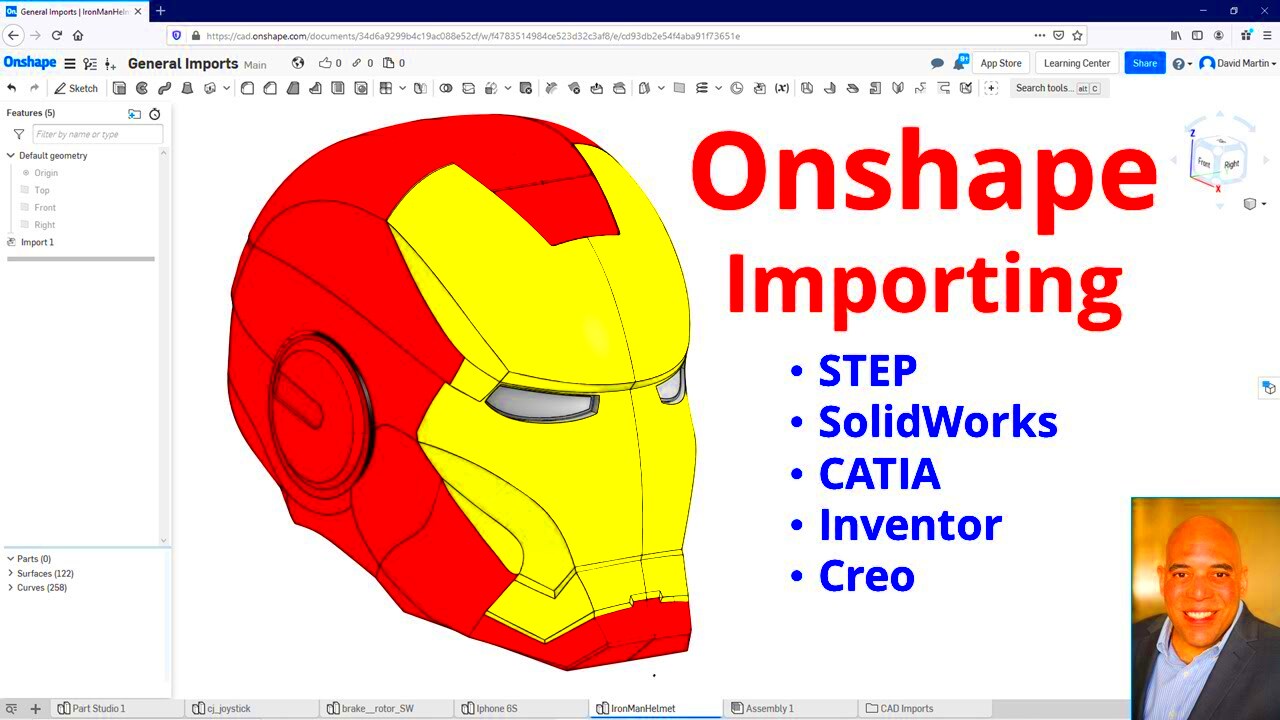Open the comments speech bubble icon
This screenshot has height=720, width=1280.
(937, 63)
